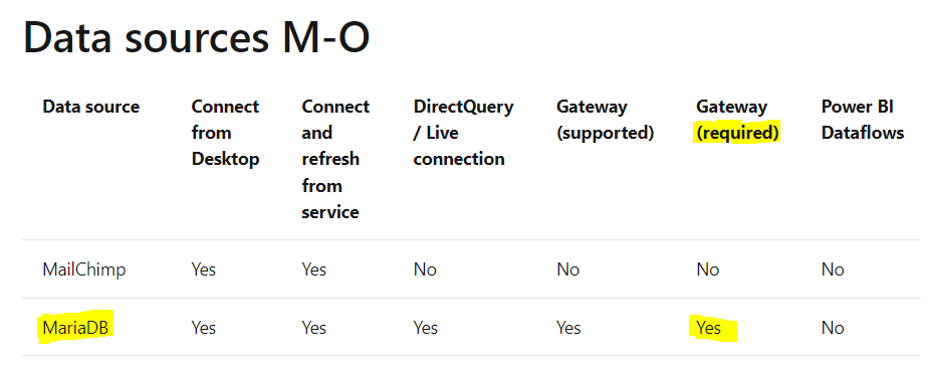The width and height of the screenshot is (935, 378).
Task: Click MailChimp Gateway (required) No cell
Action: pyautogui.click(x=708, y=269)
